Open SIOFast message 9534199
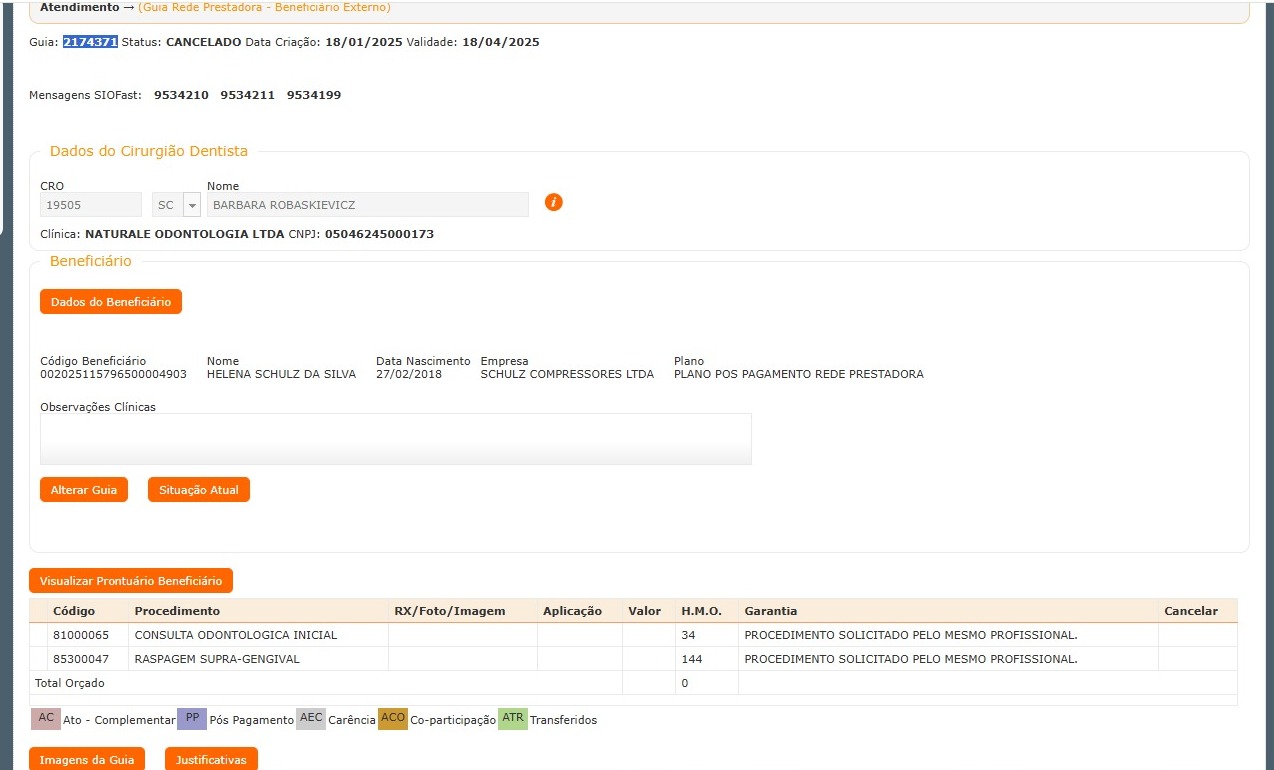The height and width of the screenshot is (770, 1274). 313,95
